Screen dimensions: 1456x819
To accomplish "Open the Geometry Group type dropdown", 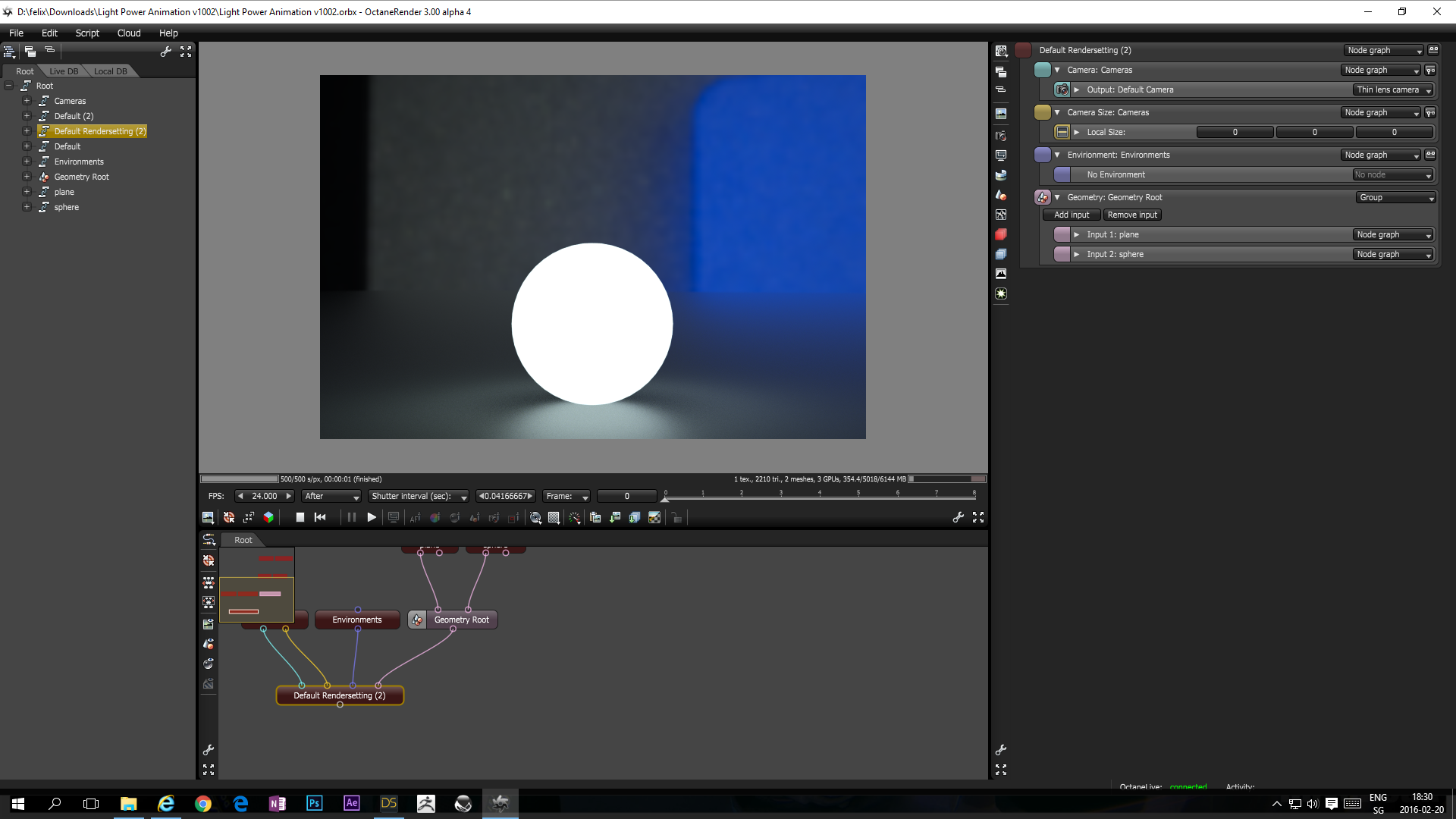I will 1396,197.
